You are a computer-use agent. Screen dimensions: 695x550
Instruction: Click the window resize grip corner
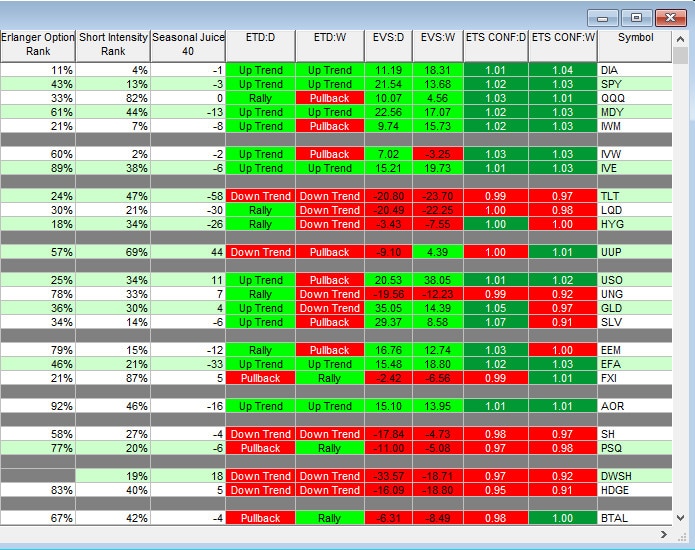682,537
